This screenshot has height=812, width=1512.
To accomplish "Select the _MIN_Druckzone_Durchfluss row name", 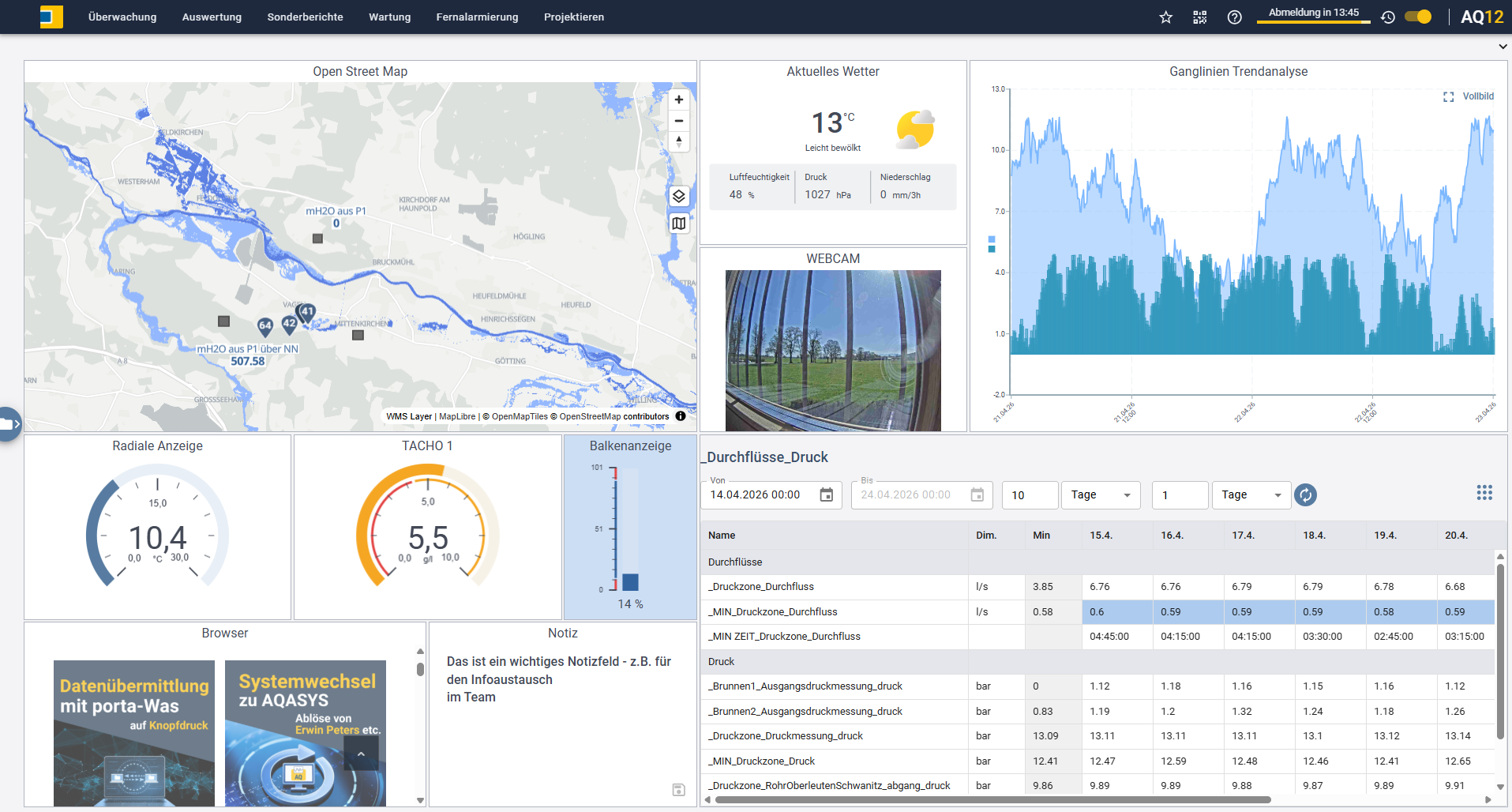I will coord(772,612).
